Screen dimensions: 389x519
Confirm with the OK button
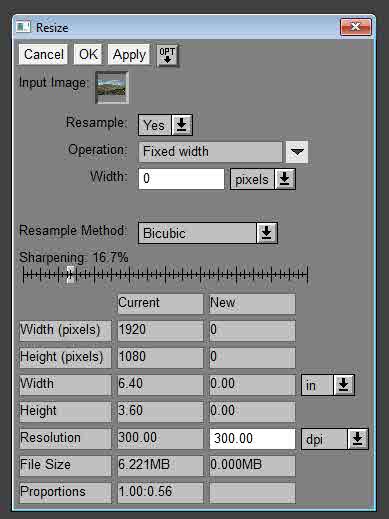(x=88, y=54)
